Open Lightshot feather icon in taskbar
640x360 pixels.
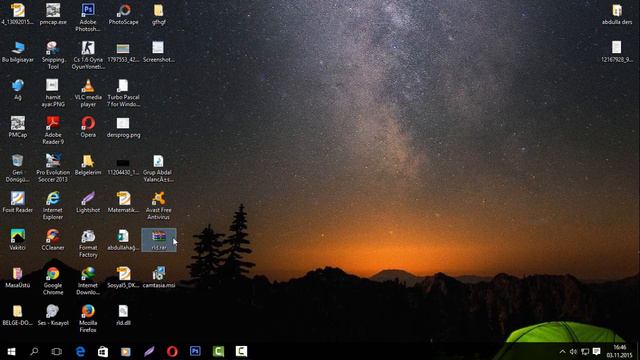[x=149, y=351]
